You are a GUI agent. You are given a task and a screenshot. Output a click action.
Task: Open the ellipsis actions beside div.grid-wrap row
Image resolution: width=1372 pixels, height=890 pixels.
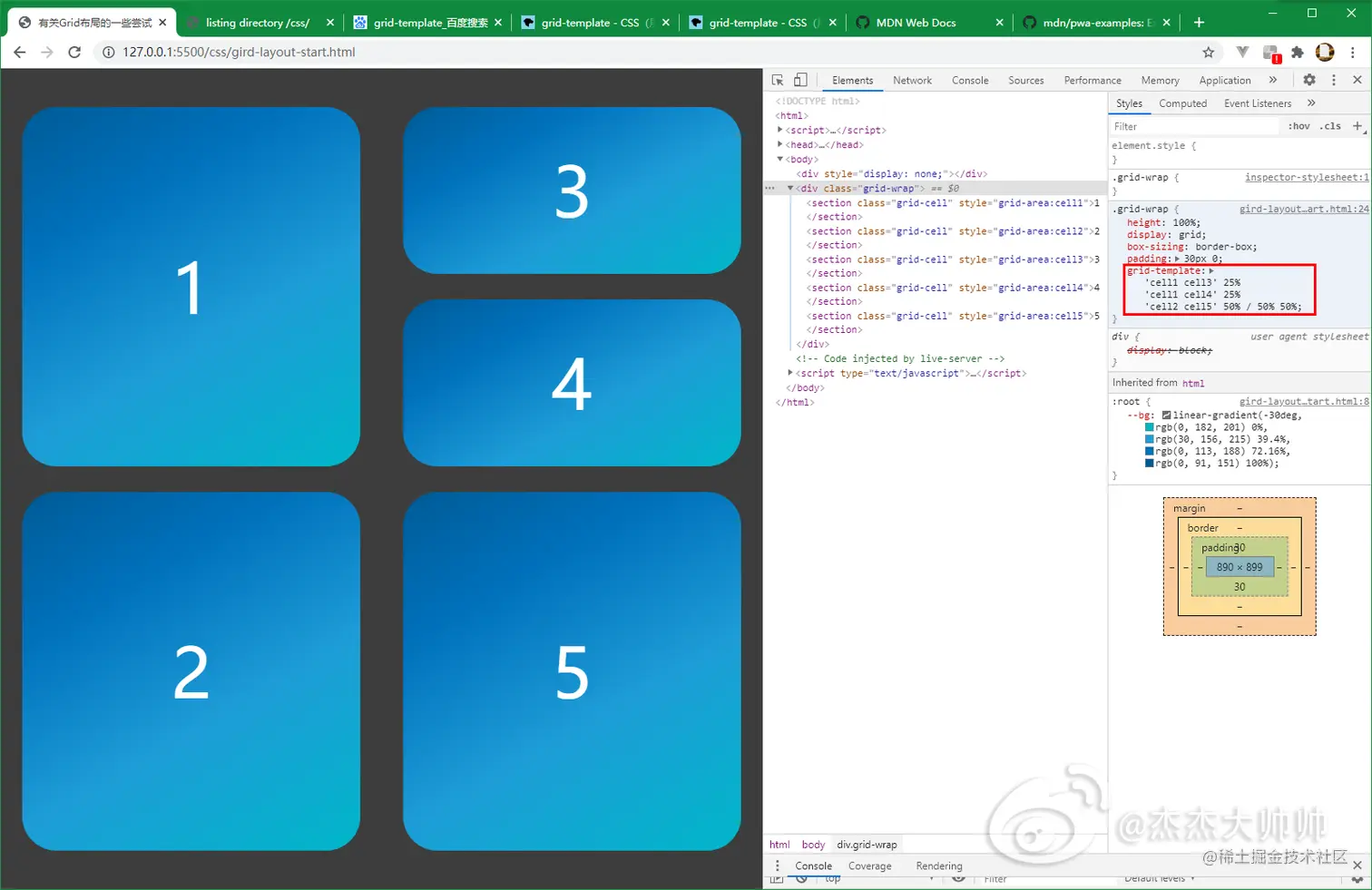pos(769,188)
